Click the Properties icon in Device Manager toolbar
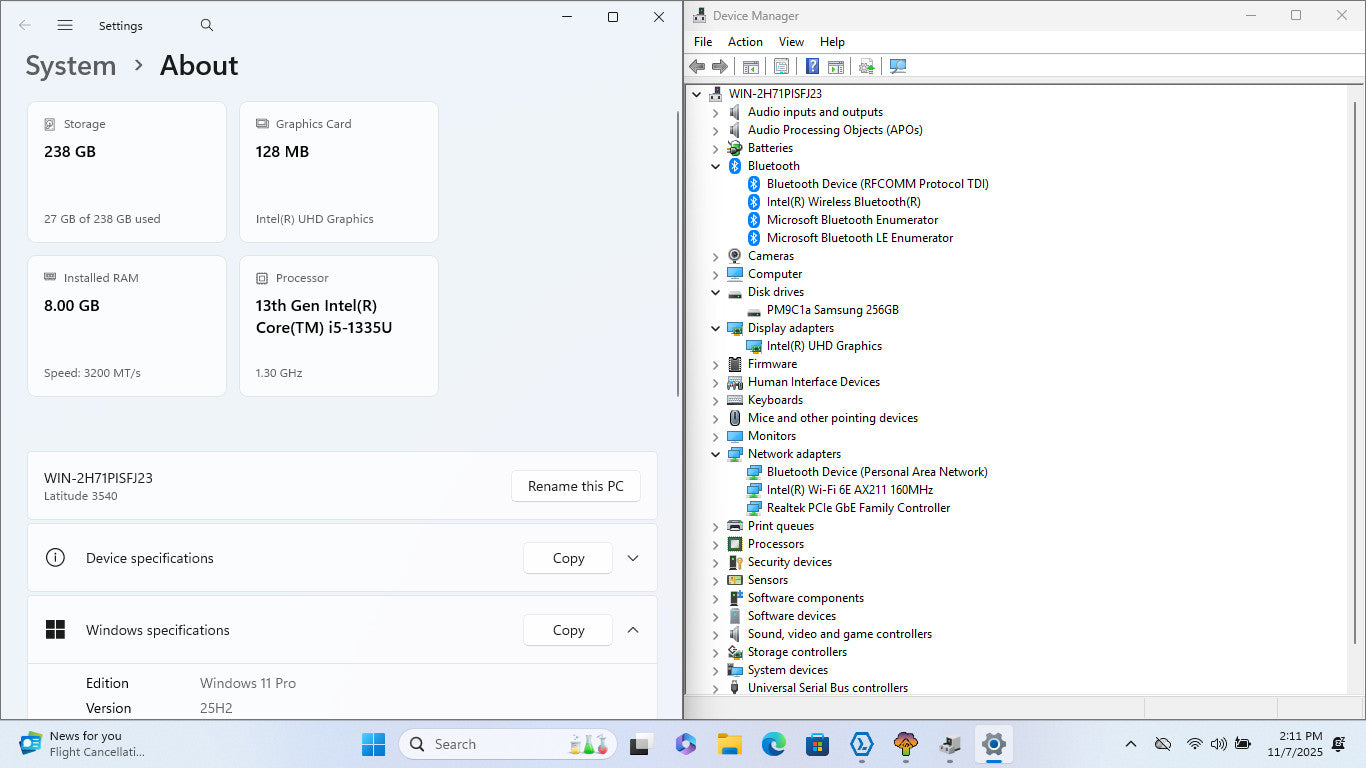 (781, 66)
